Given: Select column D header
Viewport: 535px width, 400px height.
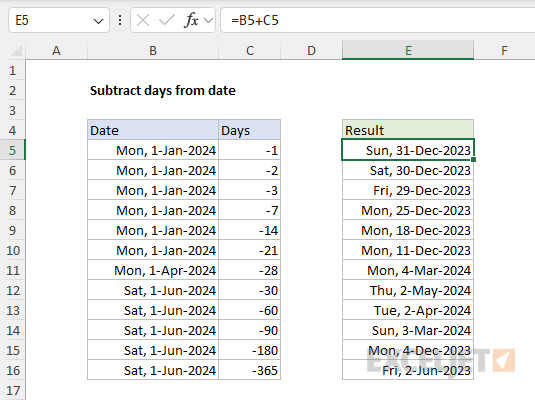Looking at the screenshot, I should [x=311, y=51].
